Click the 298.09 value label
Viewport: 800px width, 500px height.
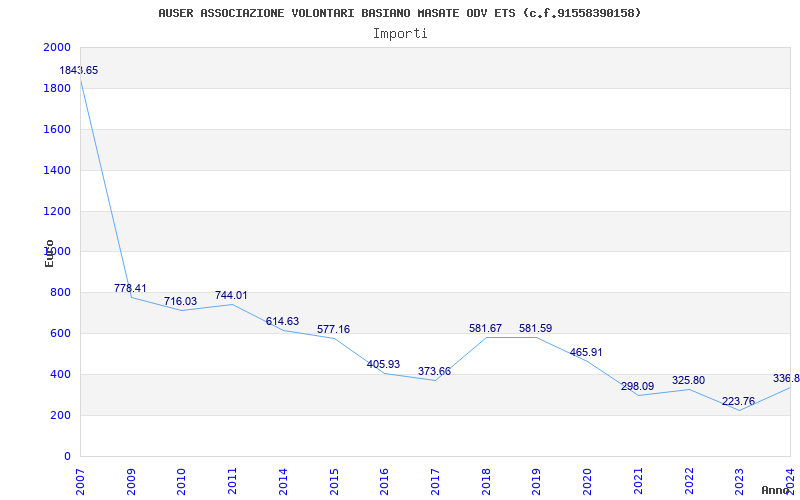click(637, 387)
